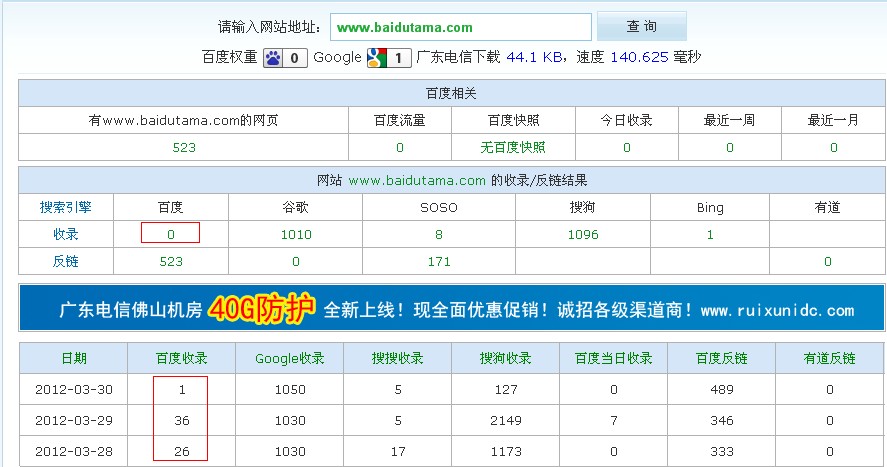Image resolution: width=887 pixels, height=467 pixels.
Task: Select the 2012-03-30 date cell
Action: (74, 390)
